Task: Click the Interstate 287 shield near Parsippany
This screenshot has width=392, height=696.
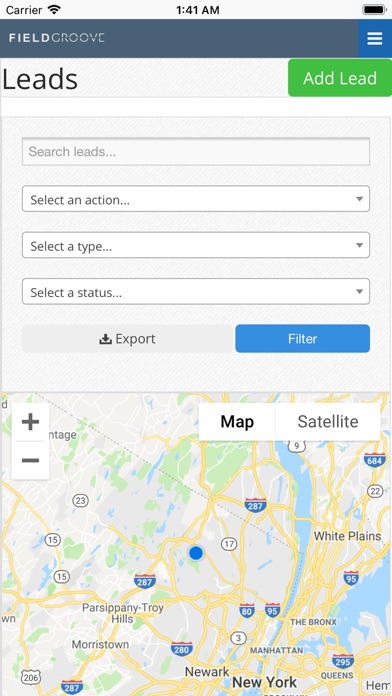Action: [145, 581]
